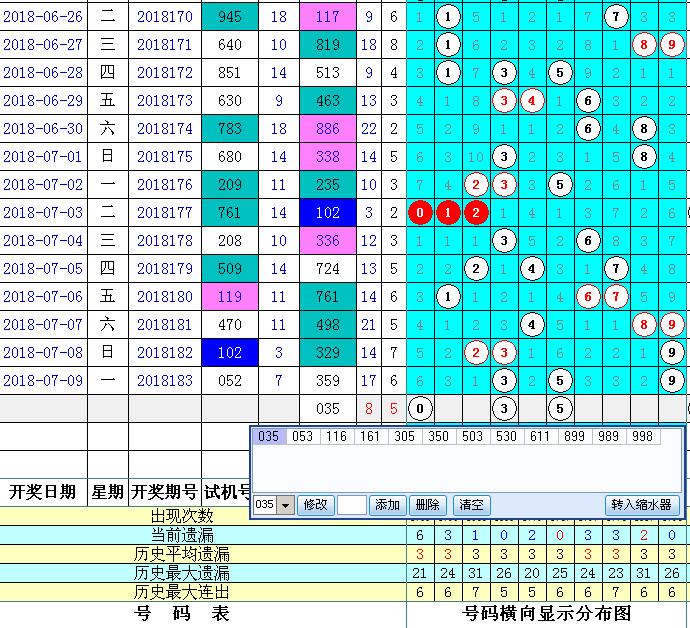
Task: Click the 开奖期号 column header
Action: point(164,491)
